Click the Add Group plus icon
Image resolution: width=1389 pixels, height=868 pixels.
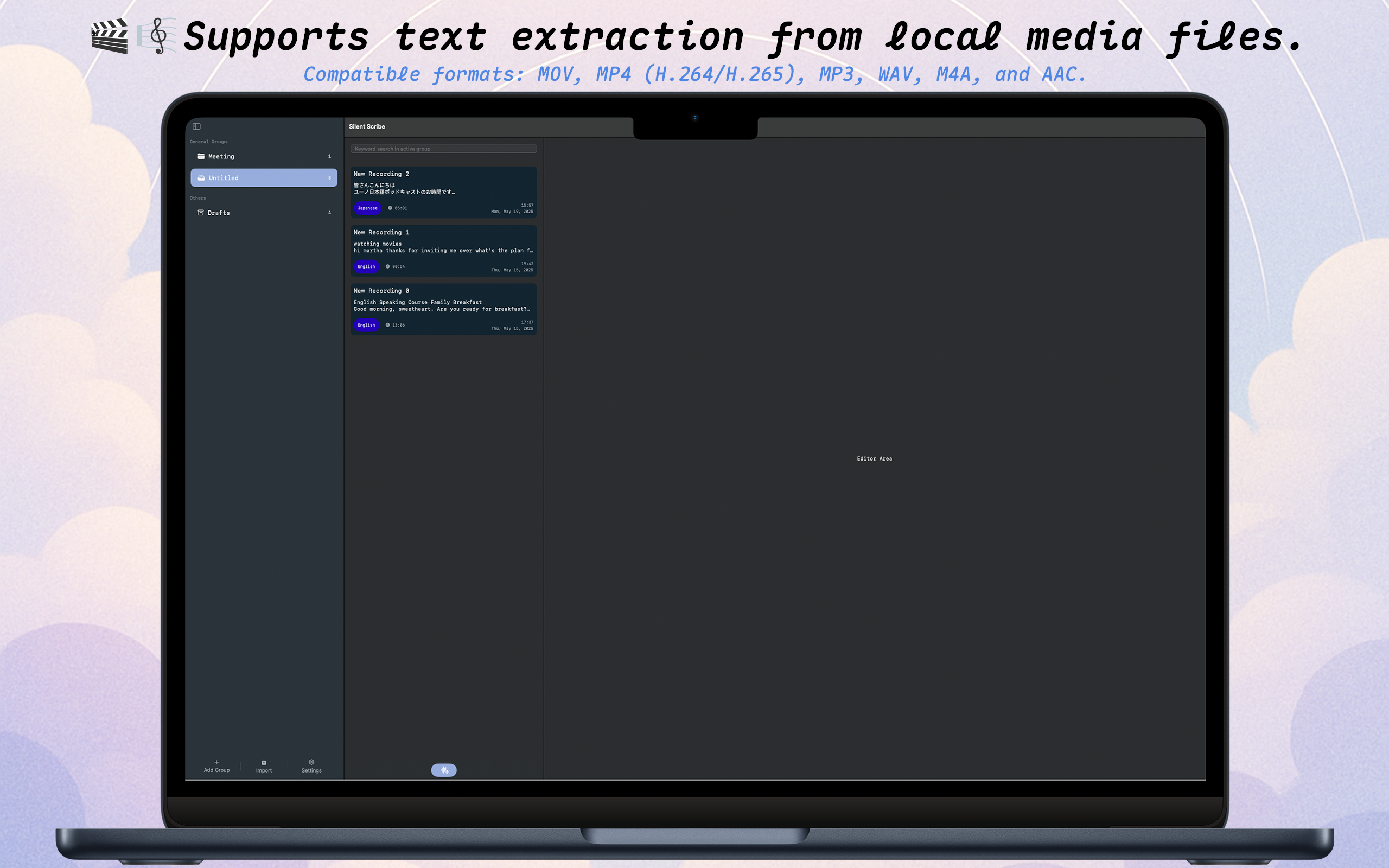click(x=216, y=762)
